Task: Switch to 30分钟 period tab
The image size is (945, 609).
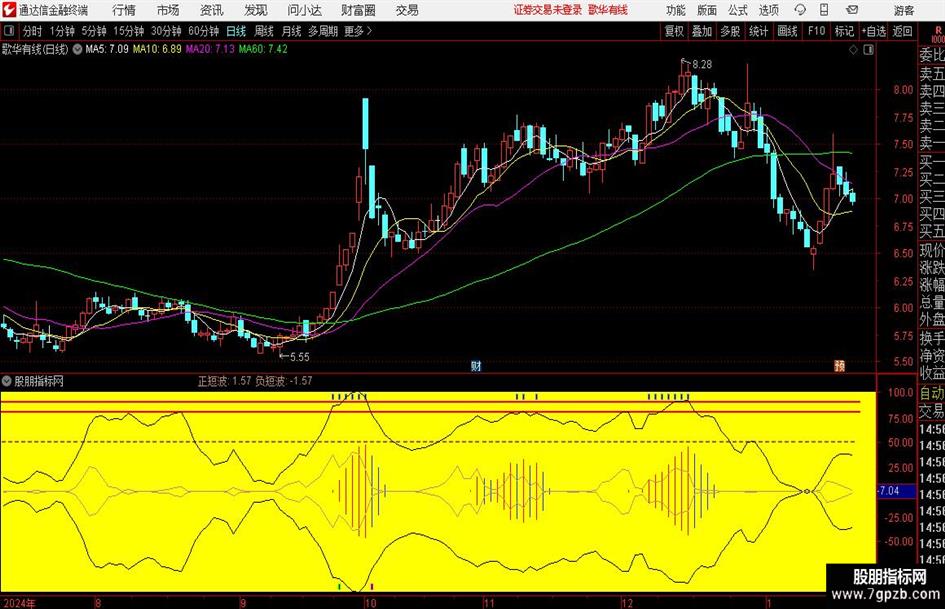Action: coord(166,31)
